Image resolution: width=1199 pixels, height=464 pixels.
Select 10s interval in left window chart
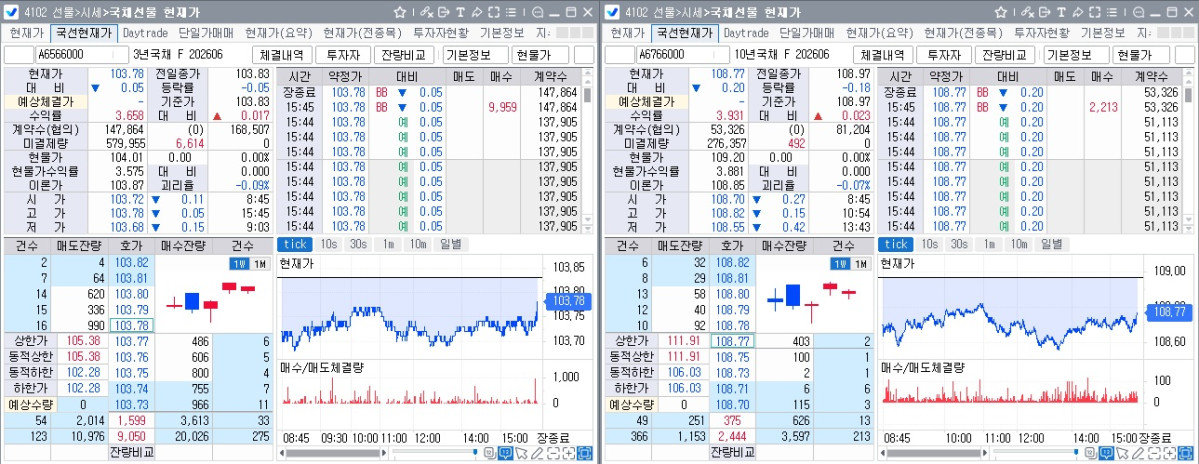(x=328, y=244)
